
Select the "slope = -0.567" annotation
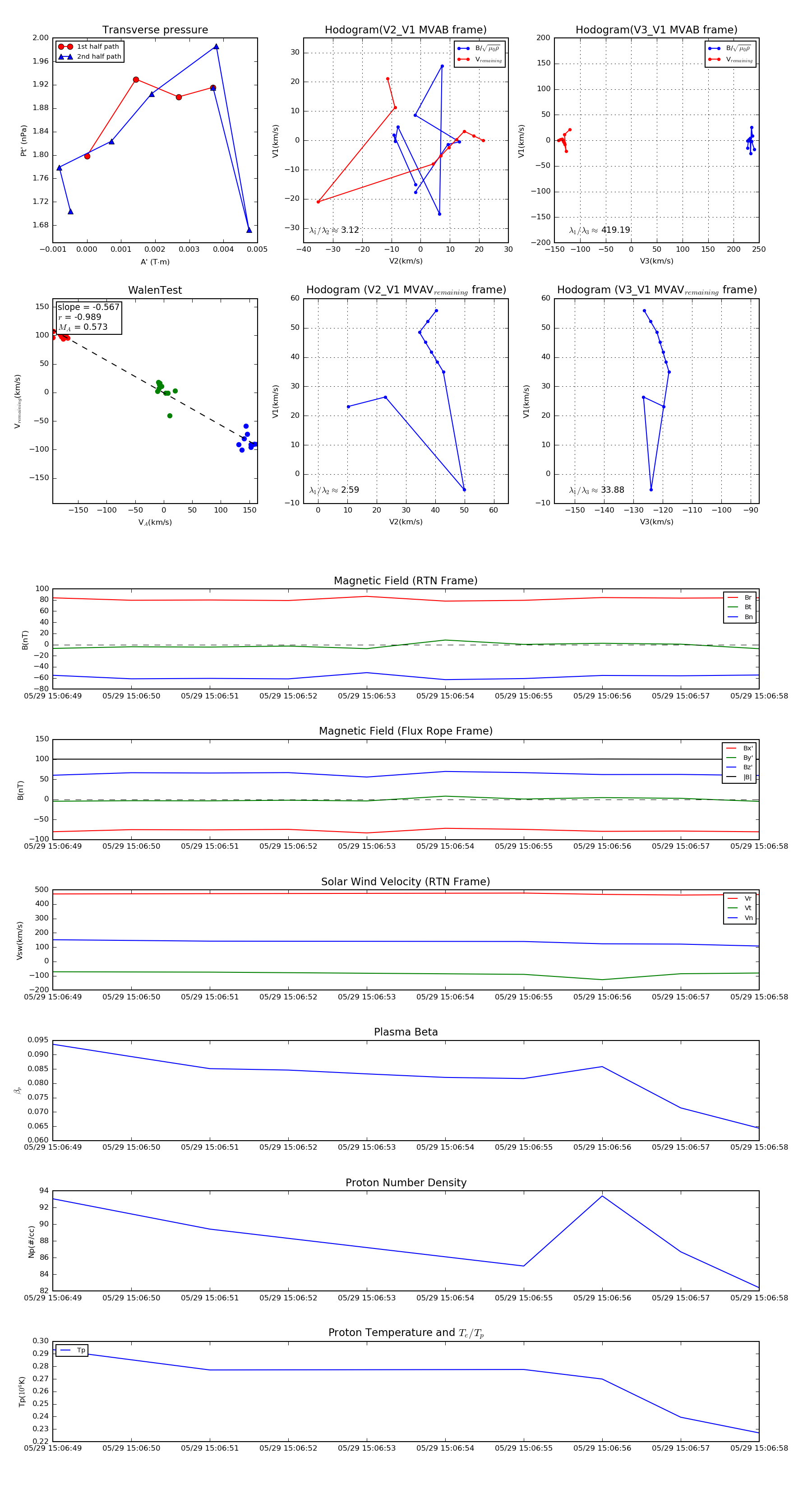tap(88, 307)
